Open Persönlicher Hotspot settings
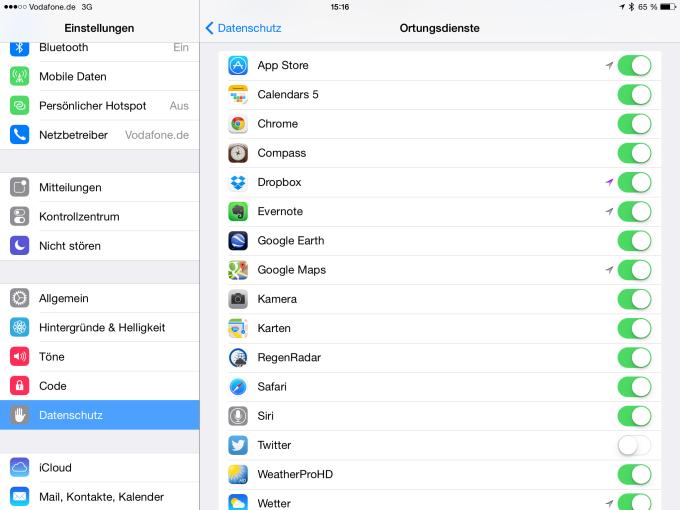The width and height of the screenshot is (680, 510). [x=100, y=105]
